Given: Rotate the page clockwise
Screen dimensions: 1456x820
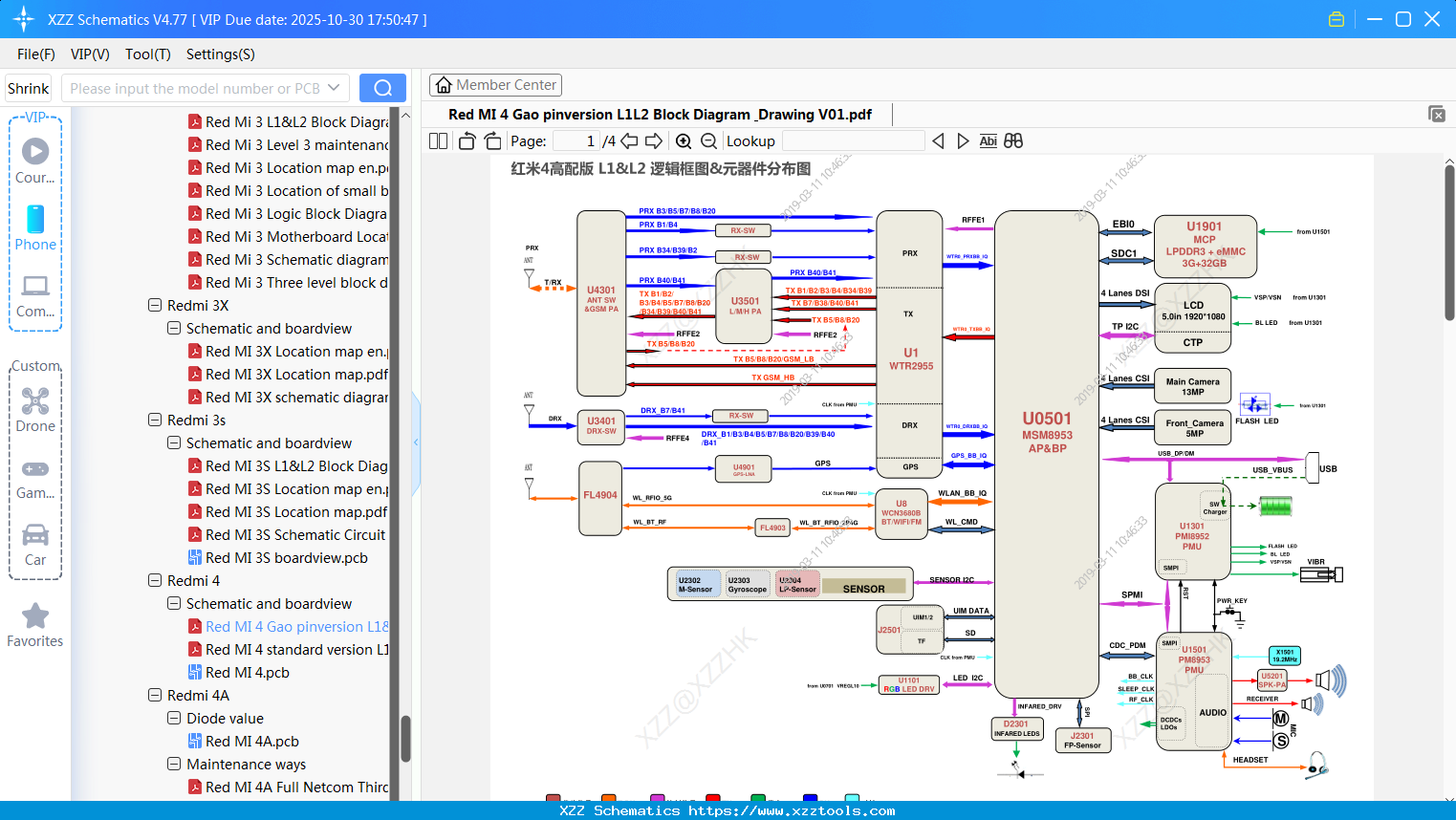Looking at the screenshot, I should pyautogui.click(x=492, y=140).
